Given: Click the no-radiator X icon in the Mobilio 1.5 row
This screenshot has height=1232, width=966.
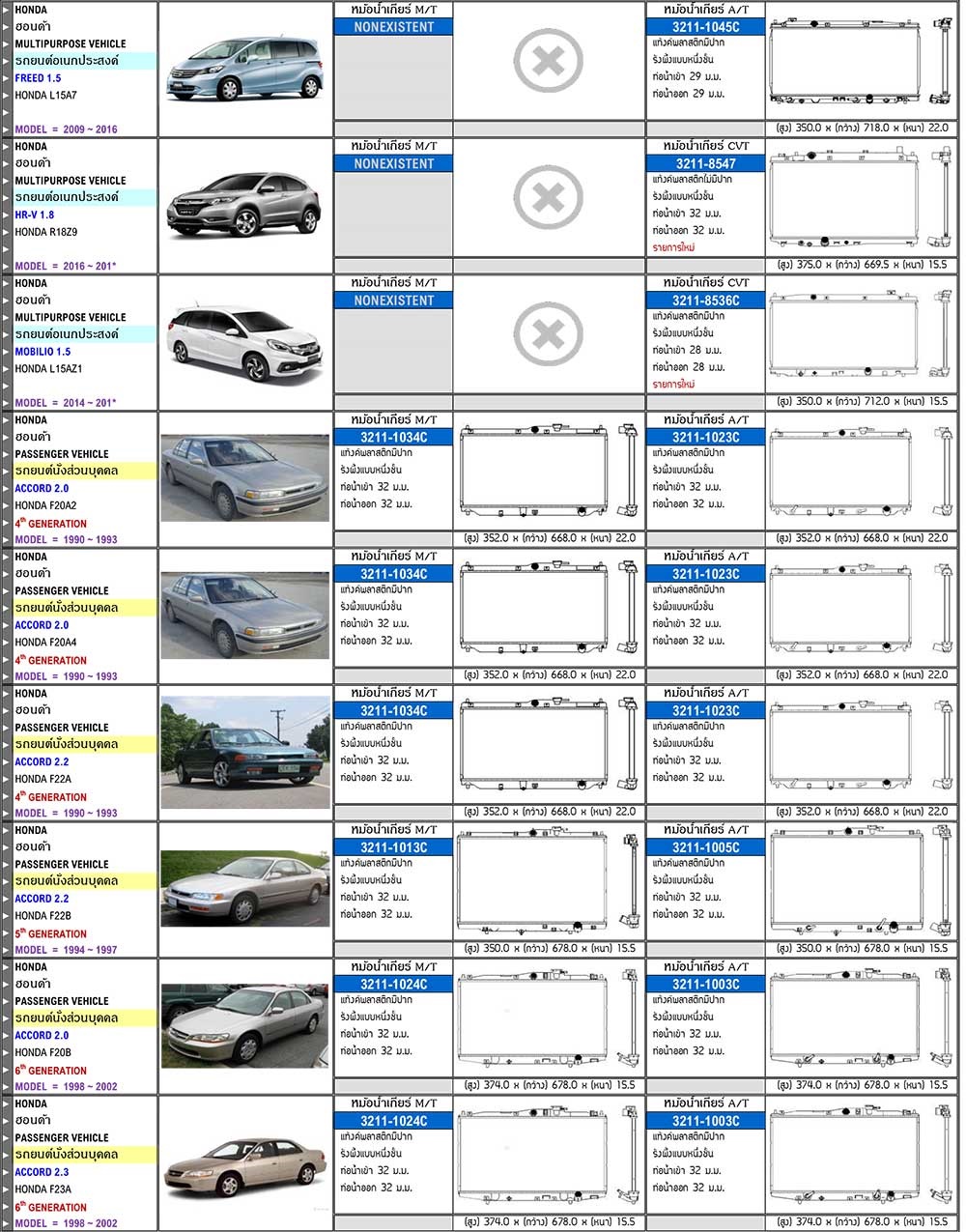Looking at the screenshot, I should (548, 335).
